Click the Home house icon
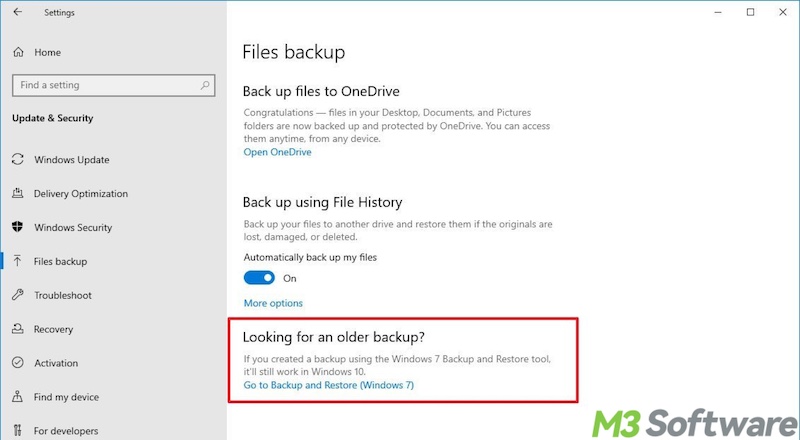 (18, 51)
